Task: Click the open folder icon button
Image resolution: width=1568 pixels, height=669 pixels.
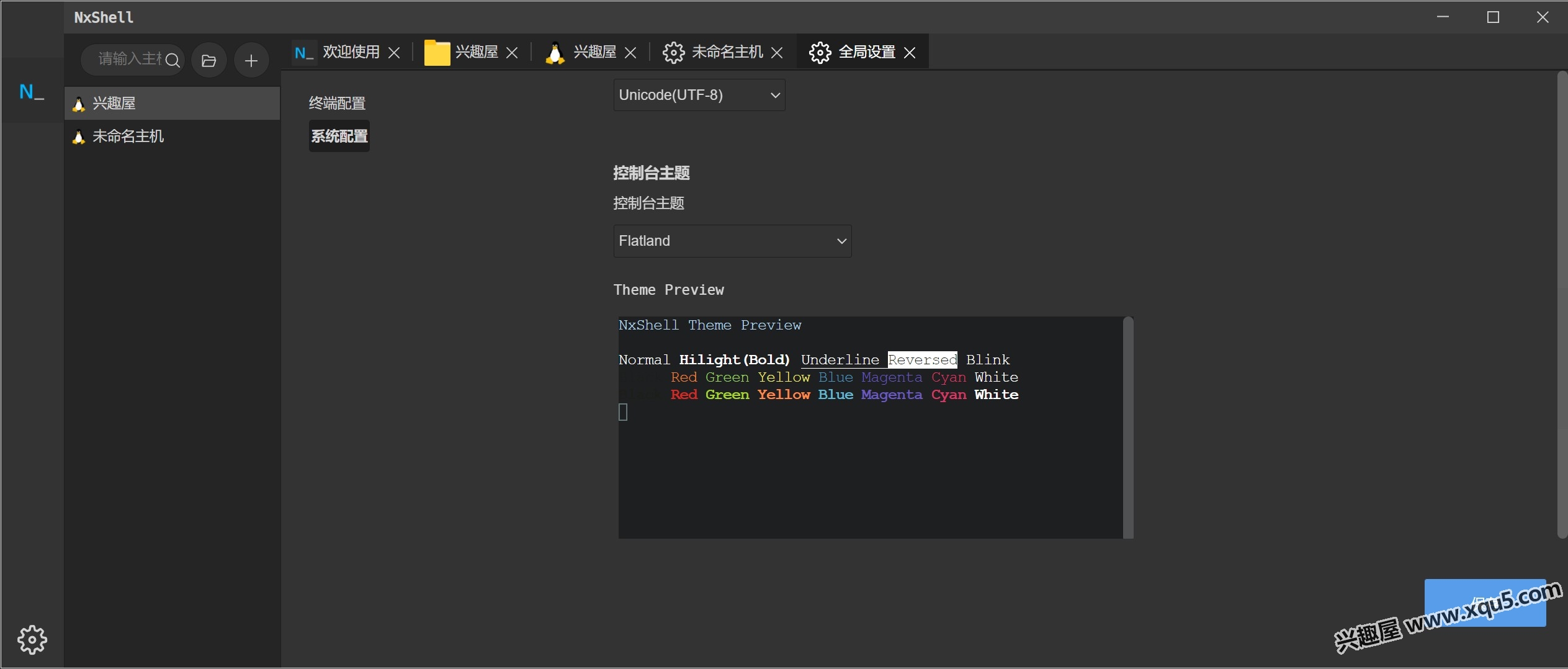Action: (208, 61)
